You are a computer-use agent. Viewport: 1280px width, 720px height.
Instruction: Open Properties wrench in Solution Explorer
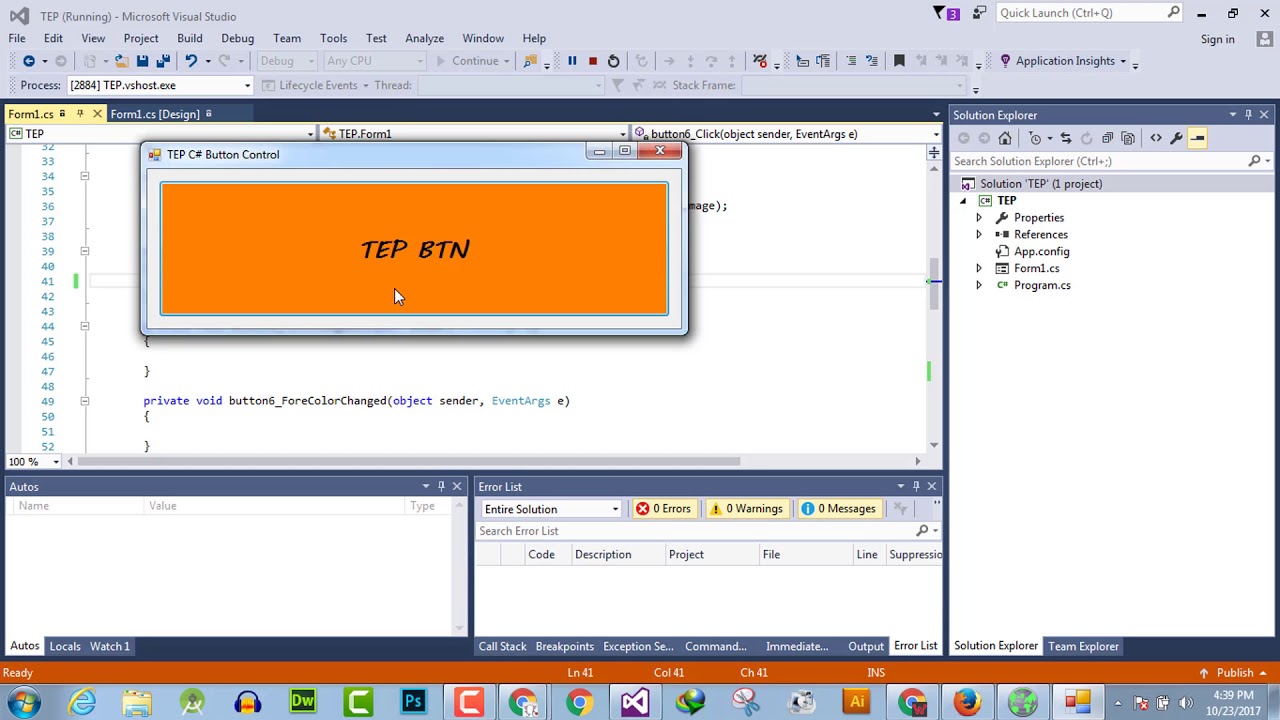(x=1176, y=138)
